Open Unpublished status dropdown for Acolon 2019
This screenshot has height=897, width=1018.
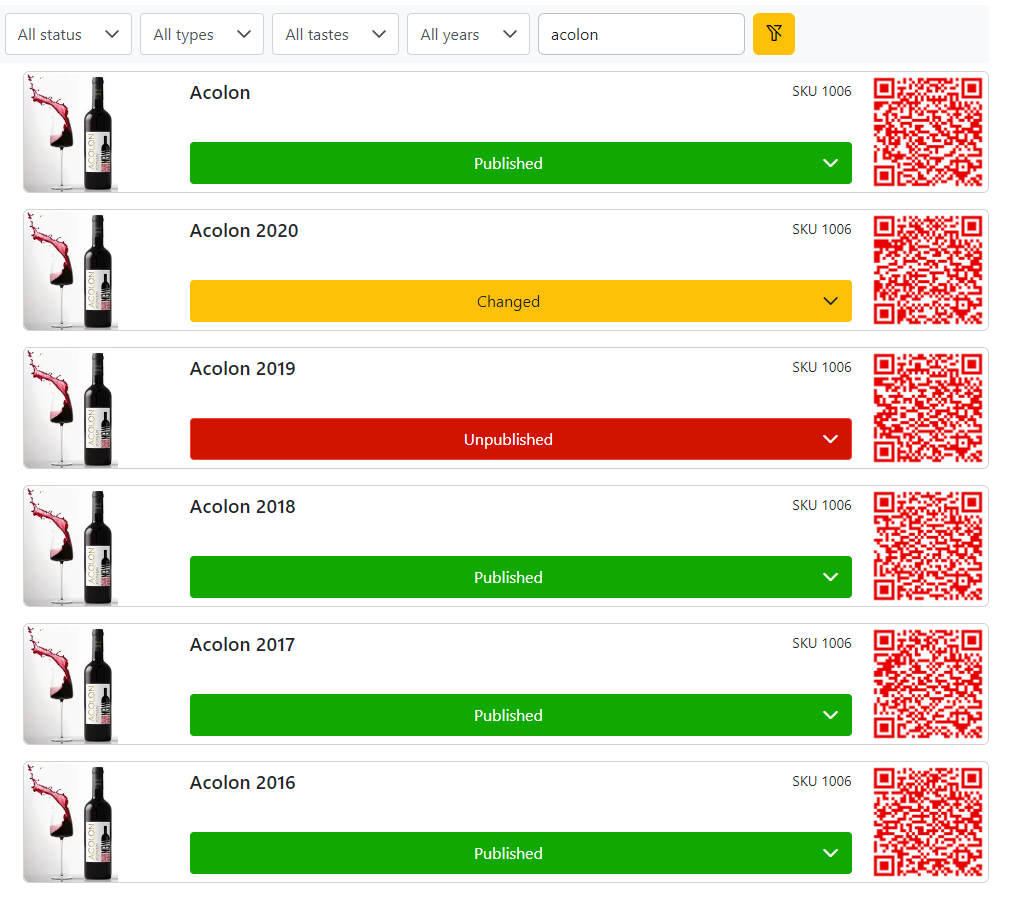pyautogui.click(x=520, y=439)
